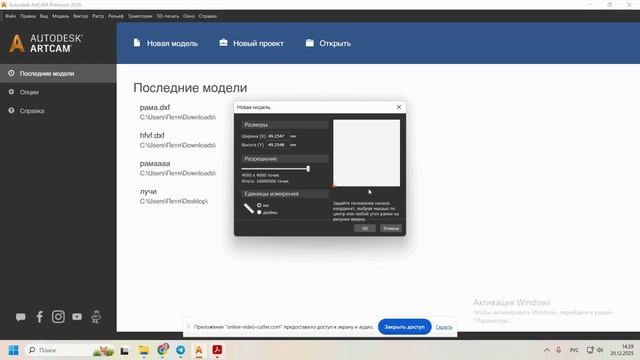640x360 pixels.
Task: Open Telegram from the taskbar
Action: (180, 350)
